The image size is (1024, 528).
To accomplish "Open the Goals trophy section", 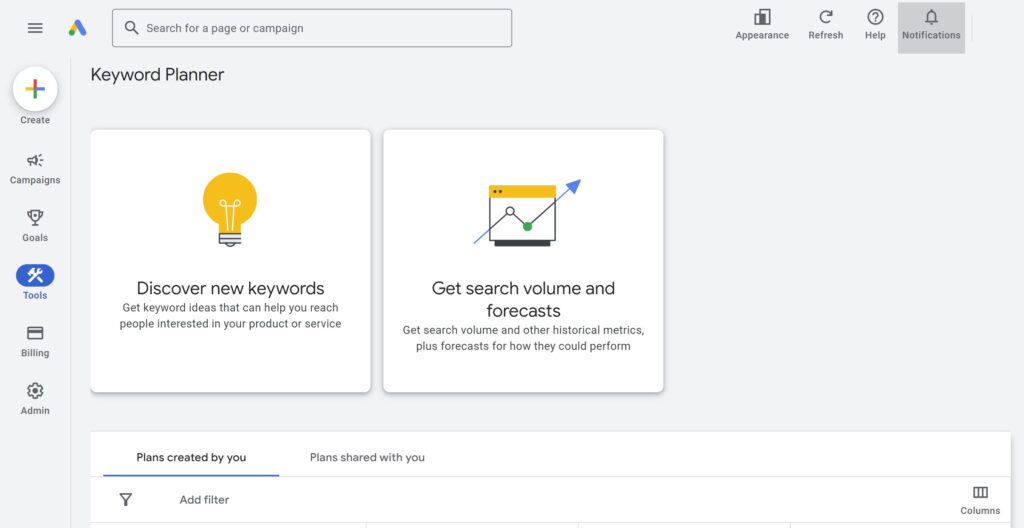I will (35, 226).
